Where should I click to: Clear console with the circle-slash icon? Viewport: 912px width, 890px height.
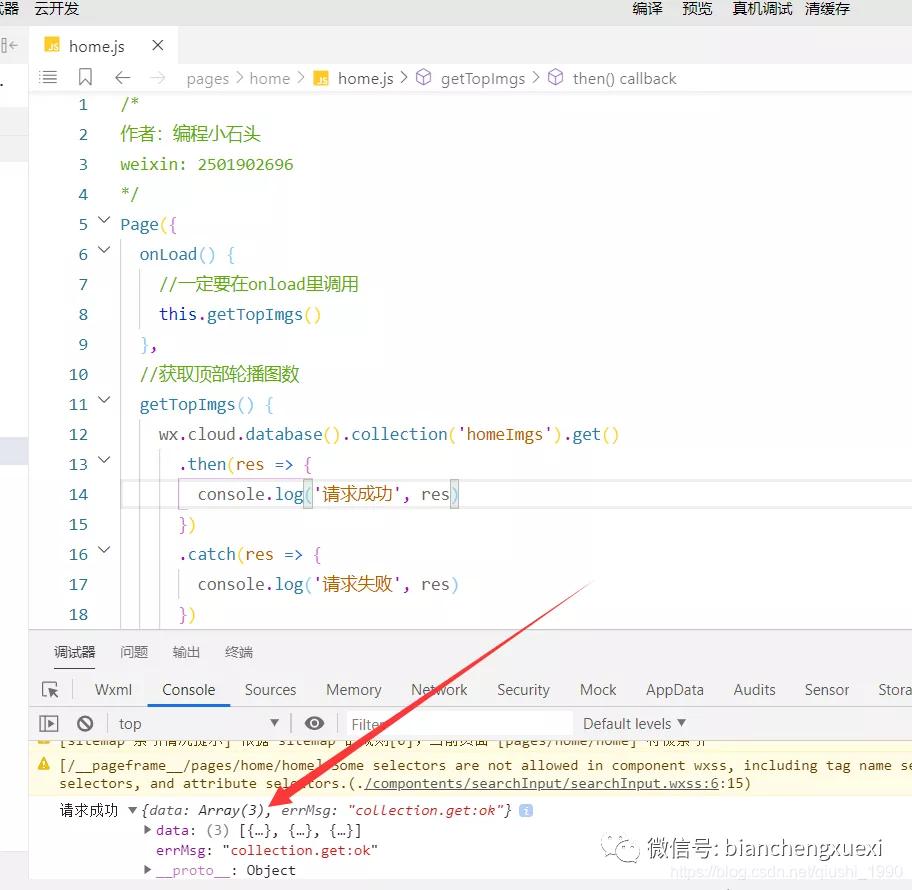click(x=85, y=723)
